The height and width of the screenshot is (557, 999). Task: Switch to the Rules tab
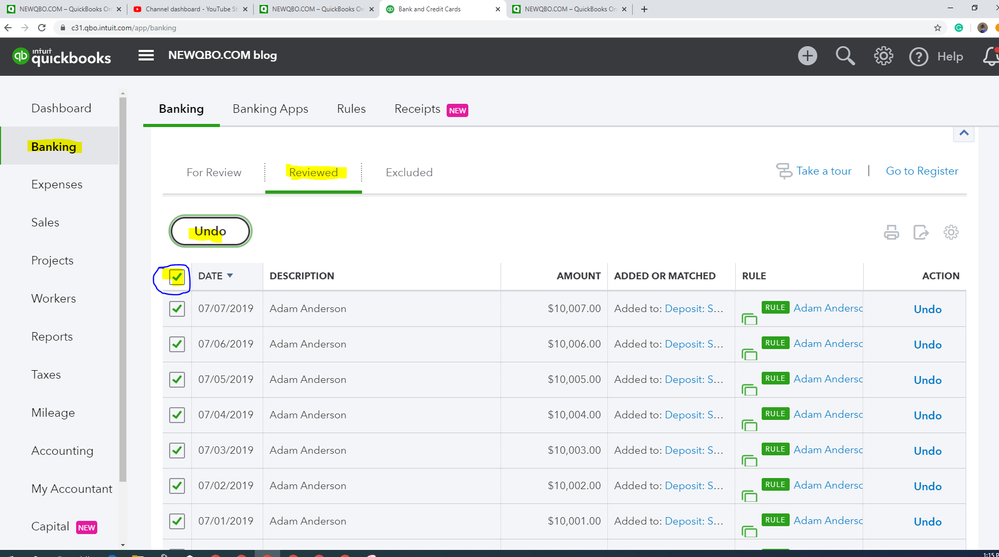pyautogui.click(x=351, y=109)
